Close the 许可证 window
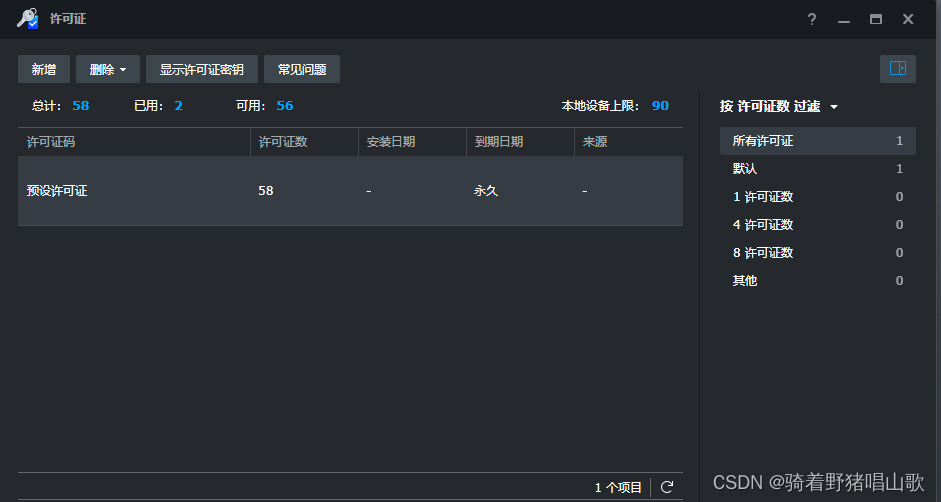 (x=908, y=19)
